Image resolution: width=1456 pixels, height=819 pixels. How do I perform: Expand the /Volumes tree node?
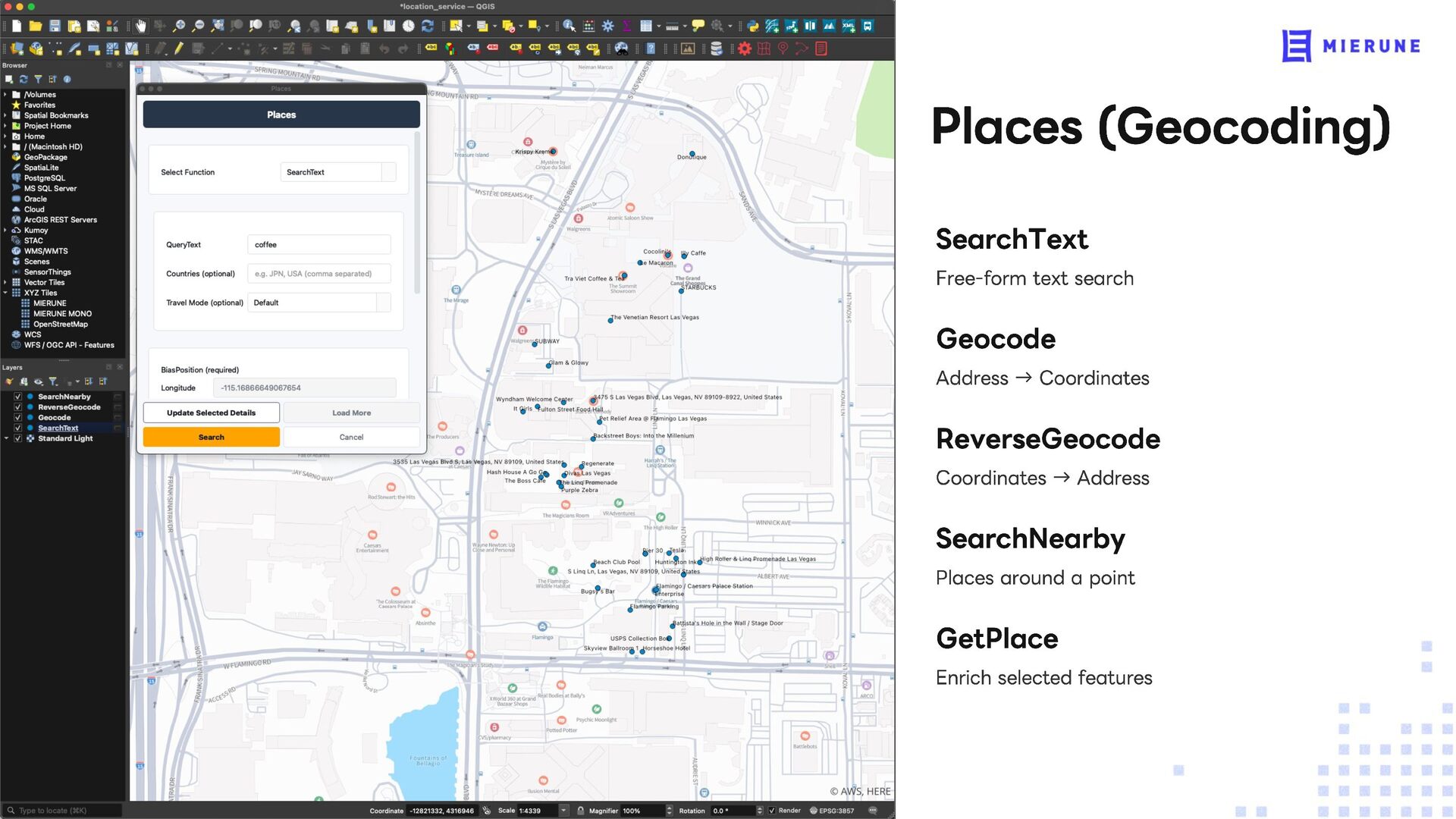coord(5,95)
